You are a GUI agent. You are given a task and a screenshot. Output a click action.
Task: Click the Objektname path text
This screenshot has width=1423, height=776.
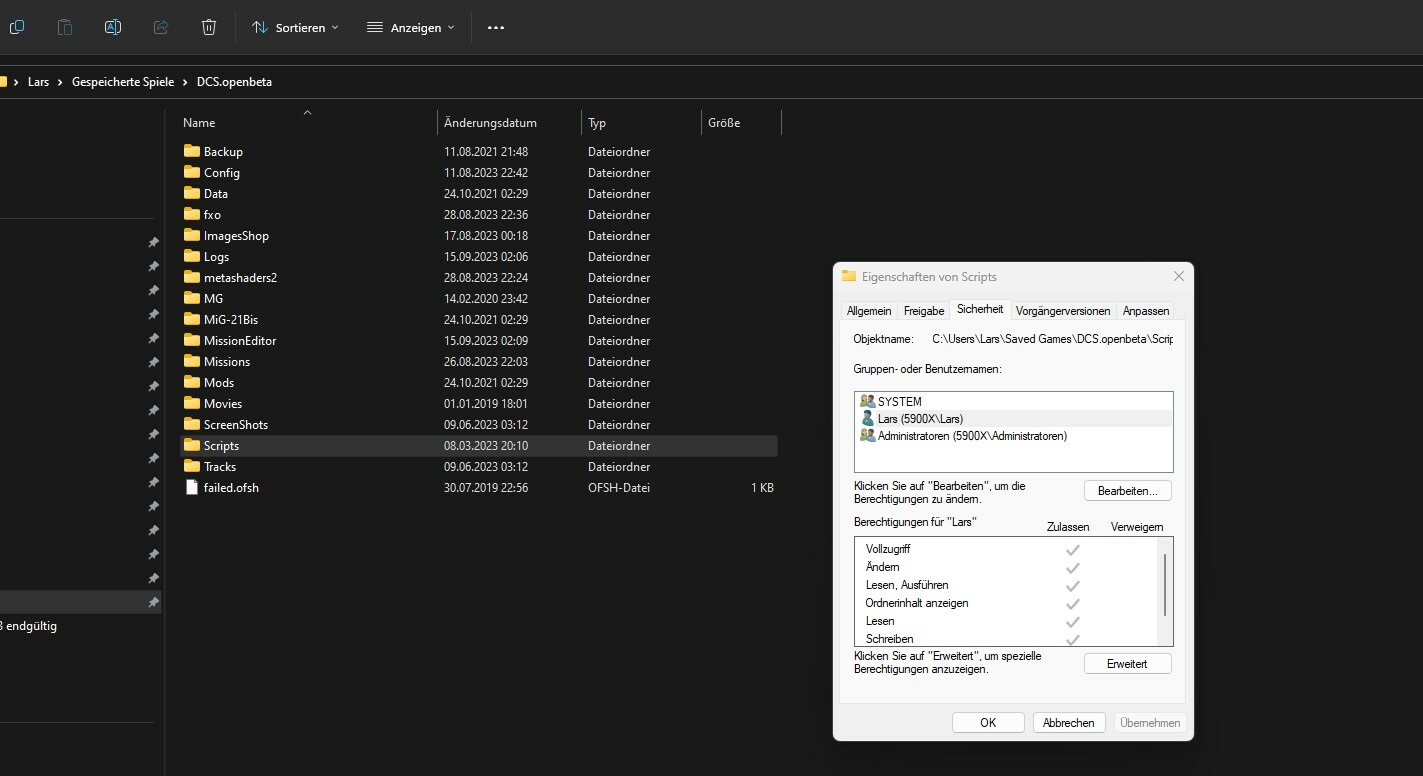pos(1052,339)
